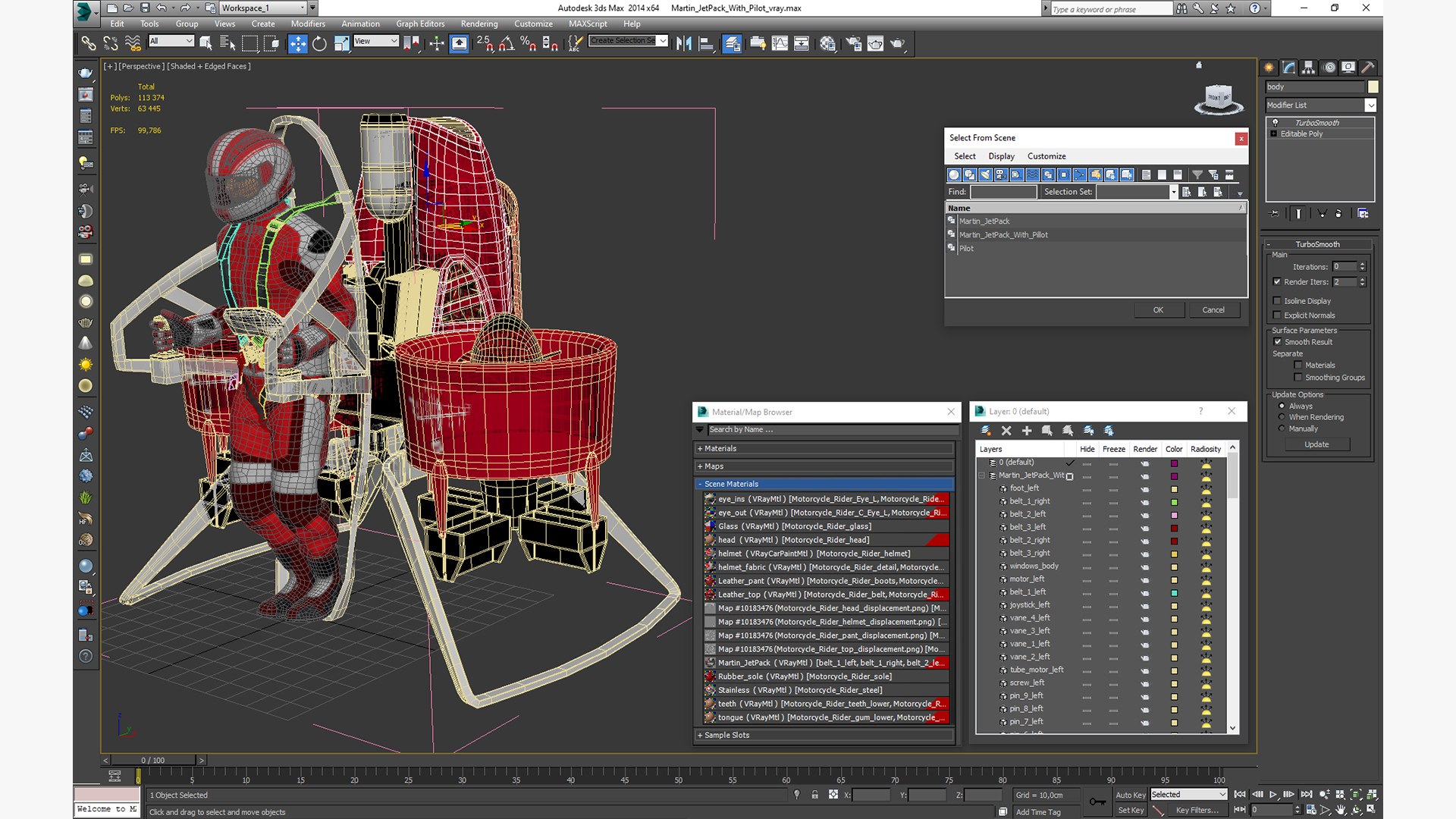
Task: Open Display menu in Select From Scene
Action: (x=1001, y=156)
